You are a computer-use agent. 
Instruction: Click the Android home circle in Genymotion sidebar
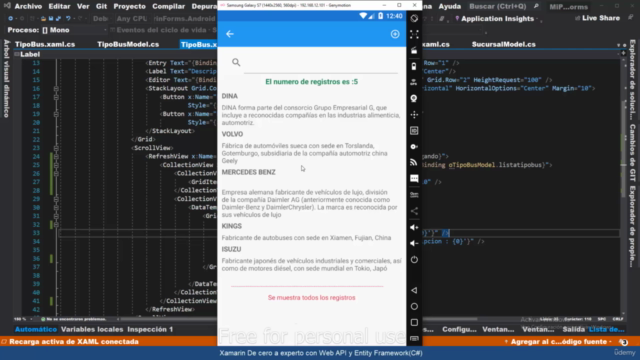[414, 306]
